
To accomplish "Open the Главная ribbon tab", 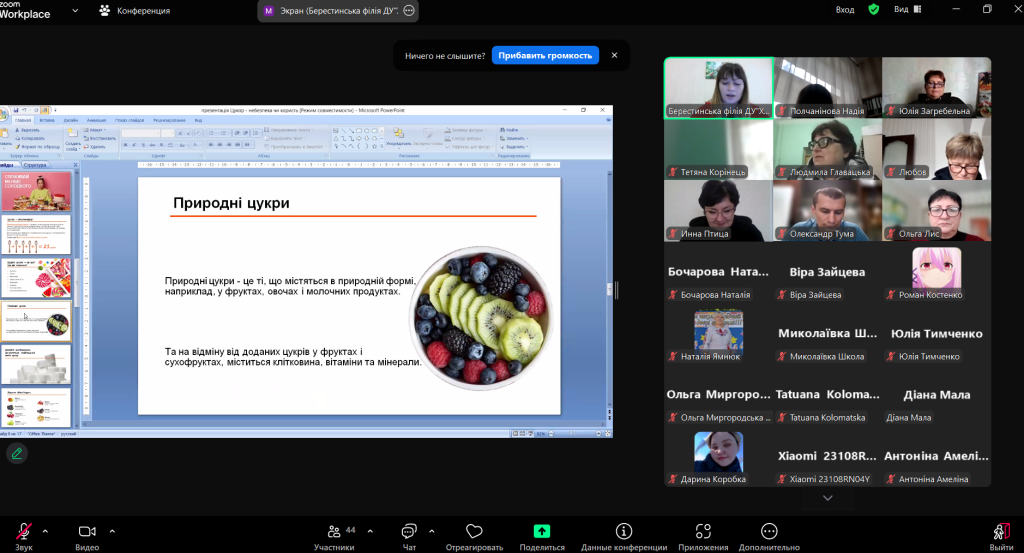I will pos(23,120).
